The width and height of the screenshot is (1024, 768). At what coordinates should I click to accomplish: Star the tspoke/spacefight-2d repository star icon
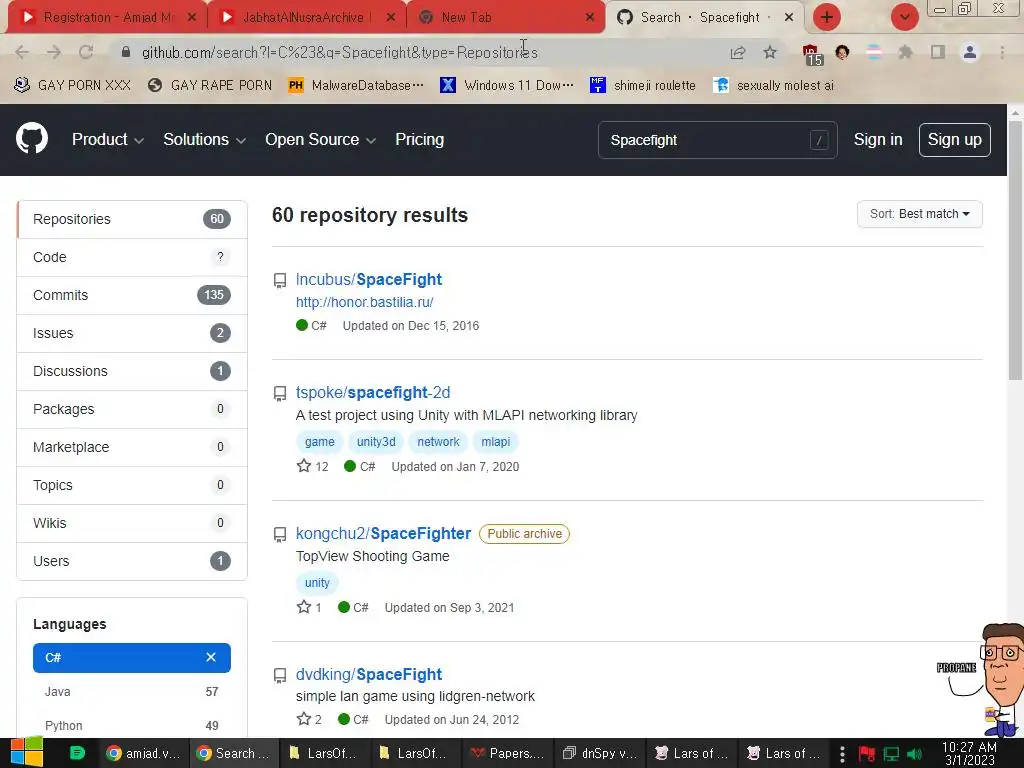[x=304, y=466]
